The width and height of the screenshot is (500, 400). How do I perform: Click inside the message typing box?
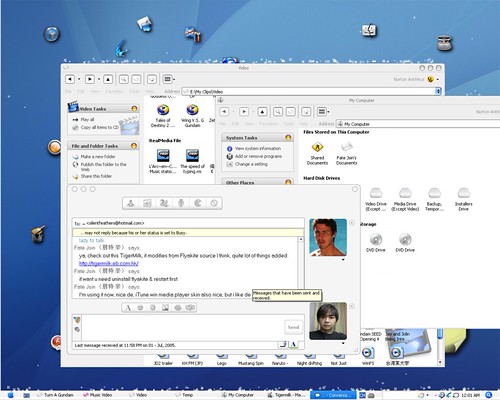tap(182, 327)
